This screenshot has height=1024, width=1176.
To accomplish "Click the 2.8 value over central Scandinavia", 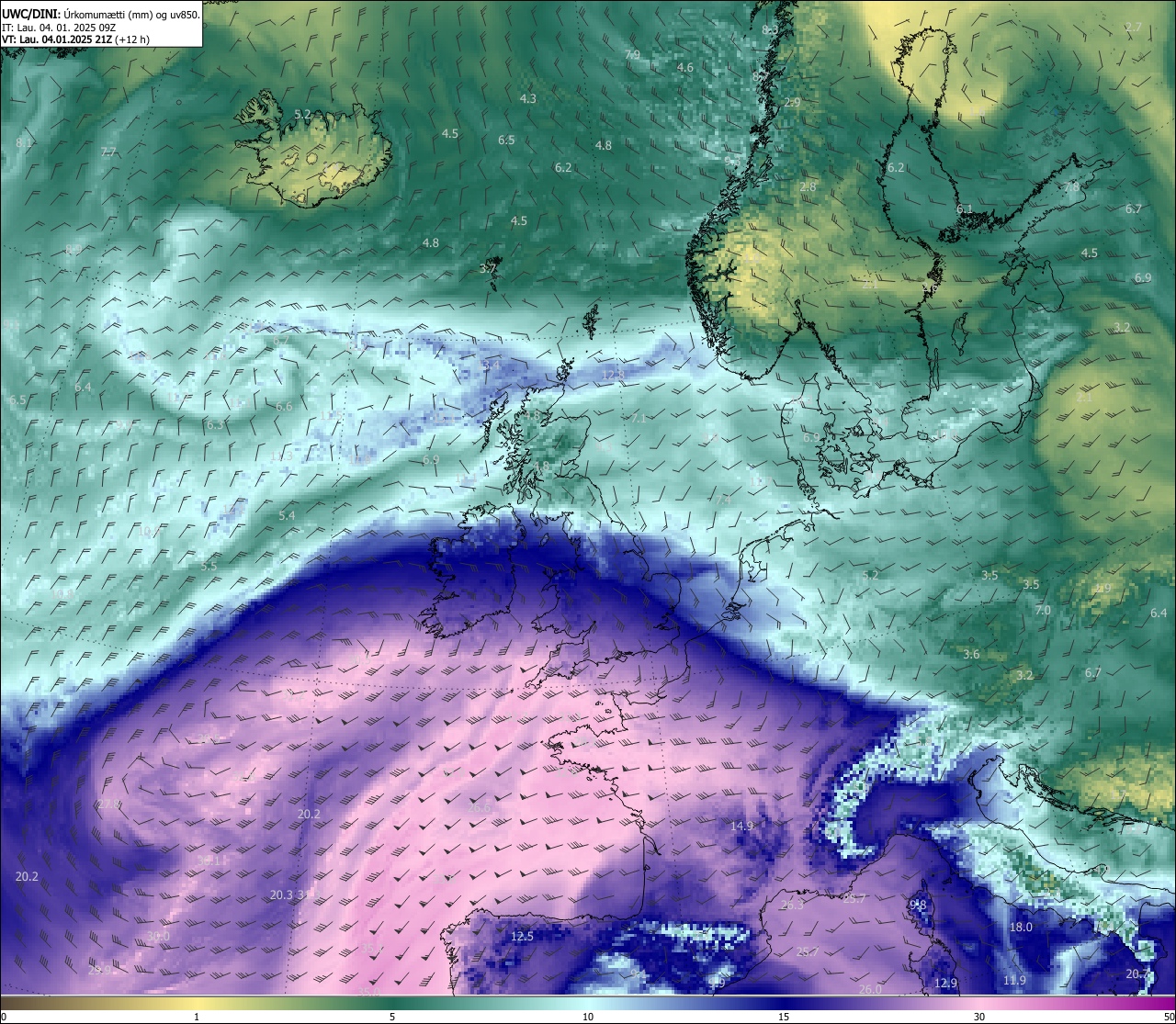I will tap(808, 187).
